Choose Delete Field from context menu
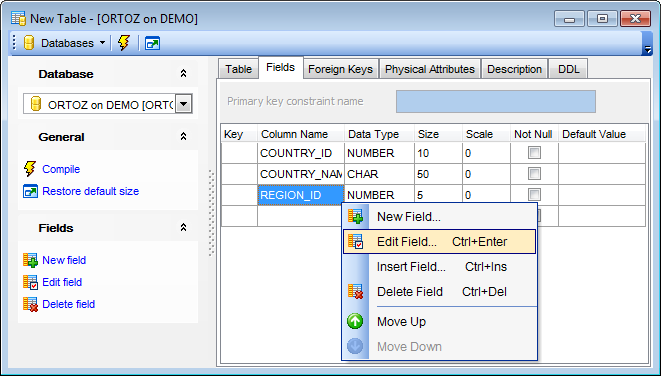Image resolution: width=661 pixels, height=376 pixels. pos(439,292)
